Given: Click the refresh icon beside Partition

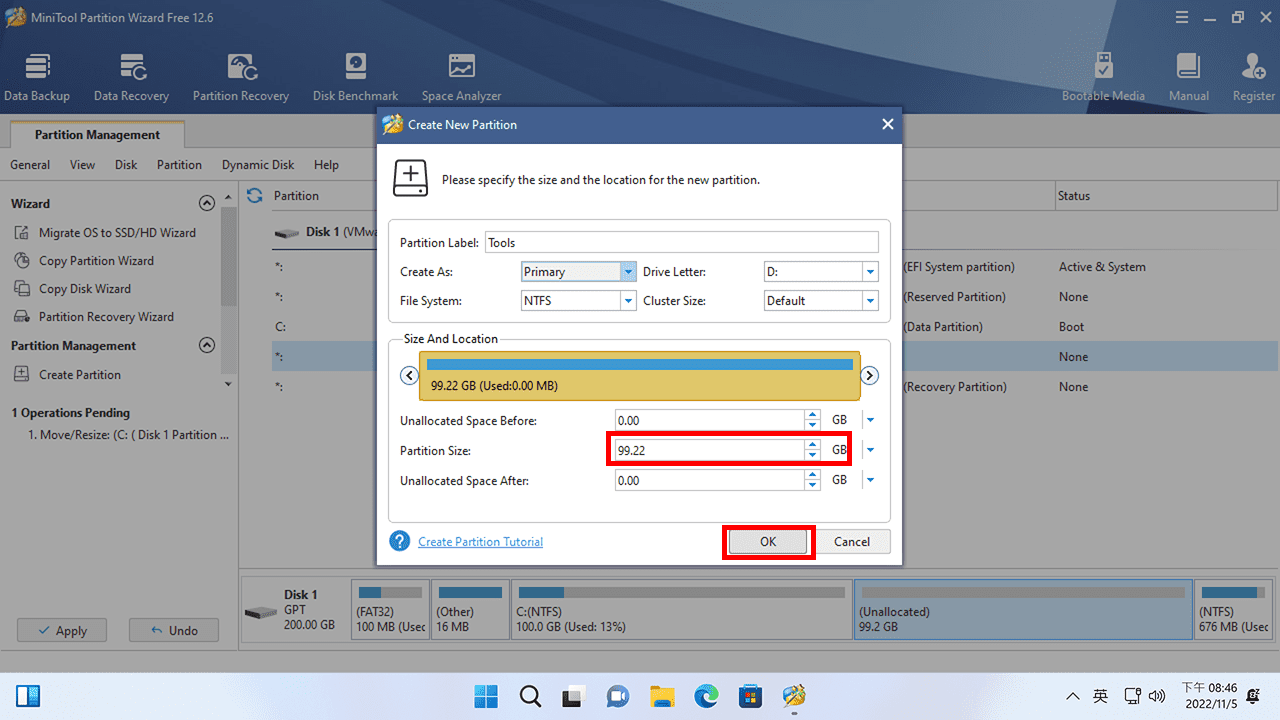Looking at the screenshot, I should [x=254, y=196].
